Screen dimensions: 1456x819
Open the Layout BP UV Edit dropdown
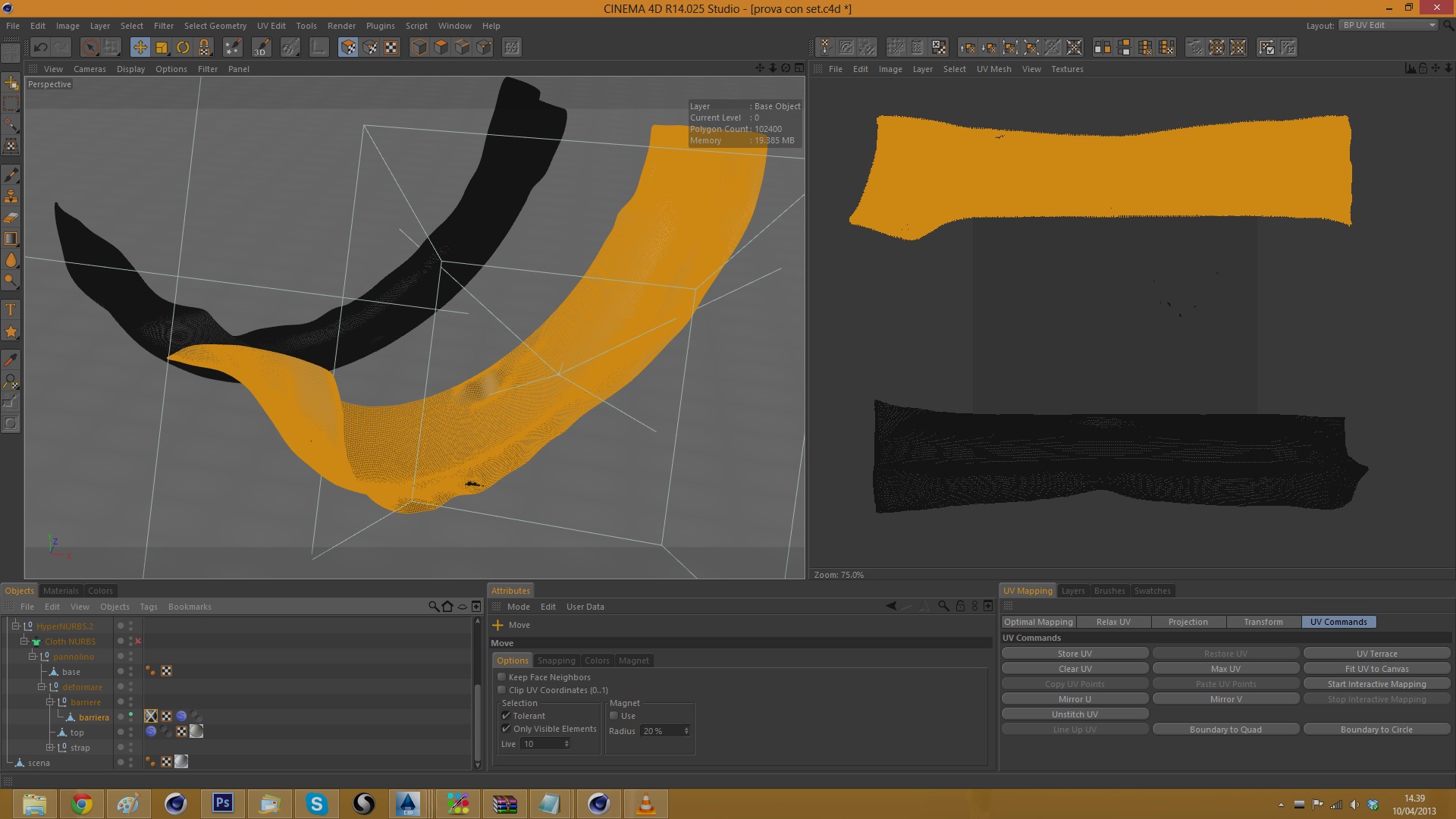coord(1388,25)
